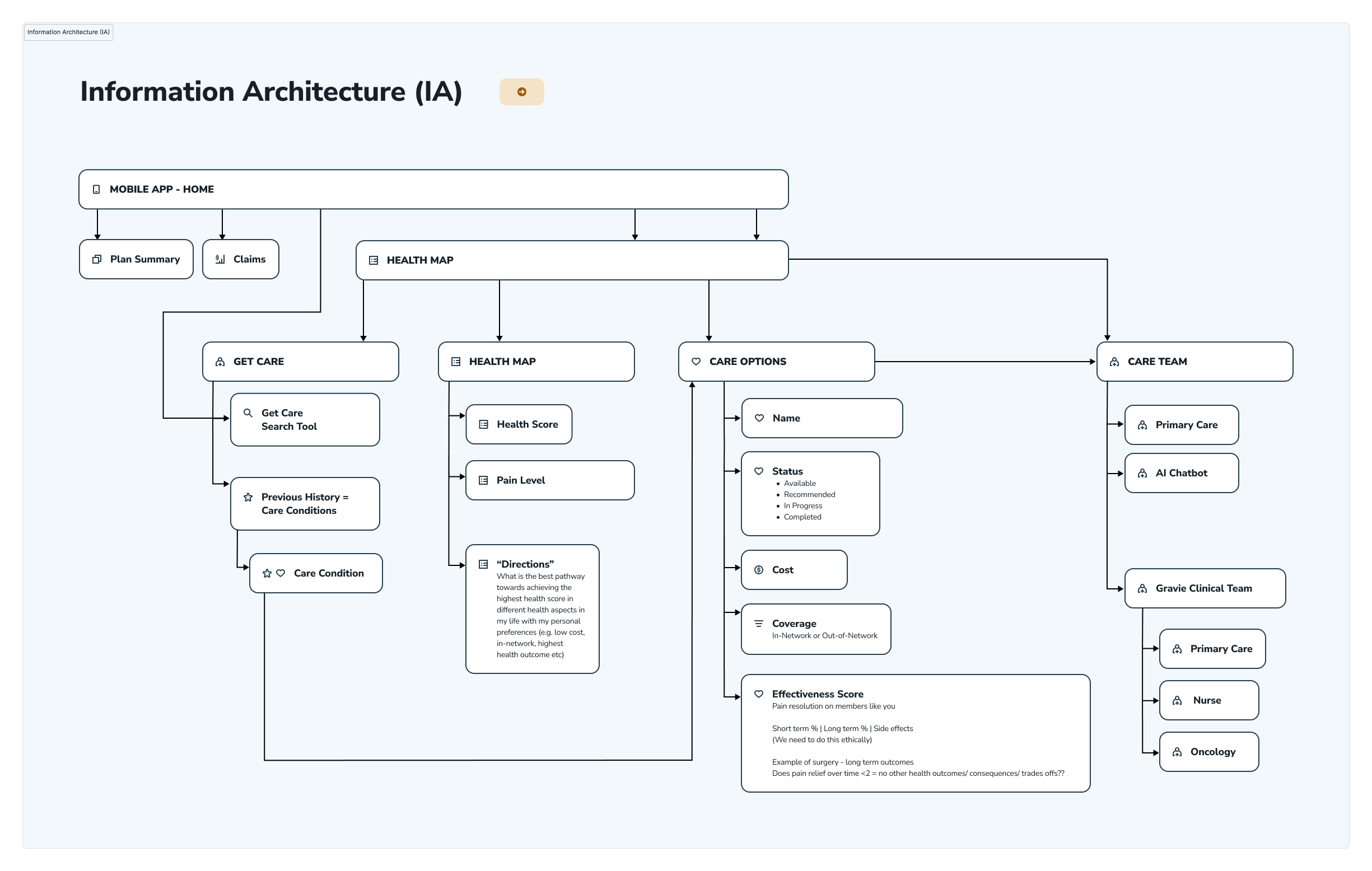Click the star icon in Previous History box
Screen dimensions: 1372x871
248,497
